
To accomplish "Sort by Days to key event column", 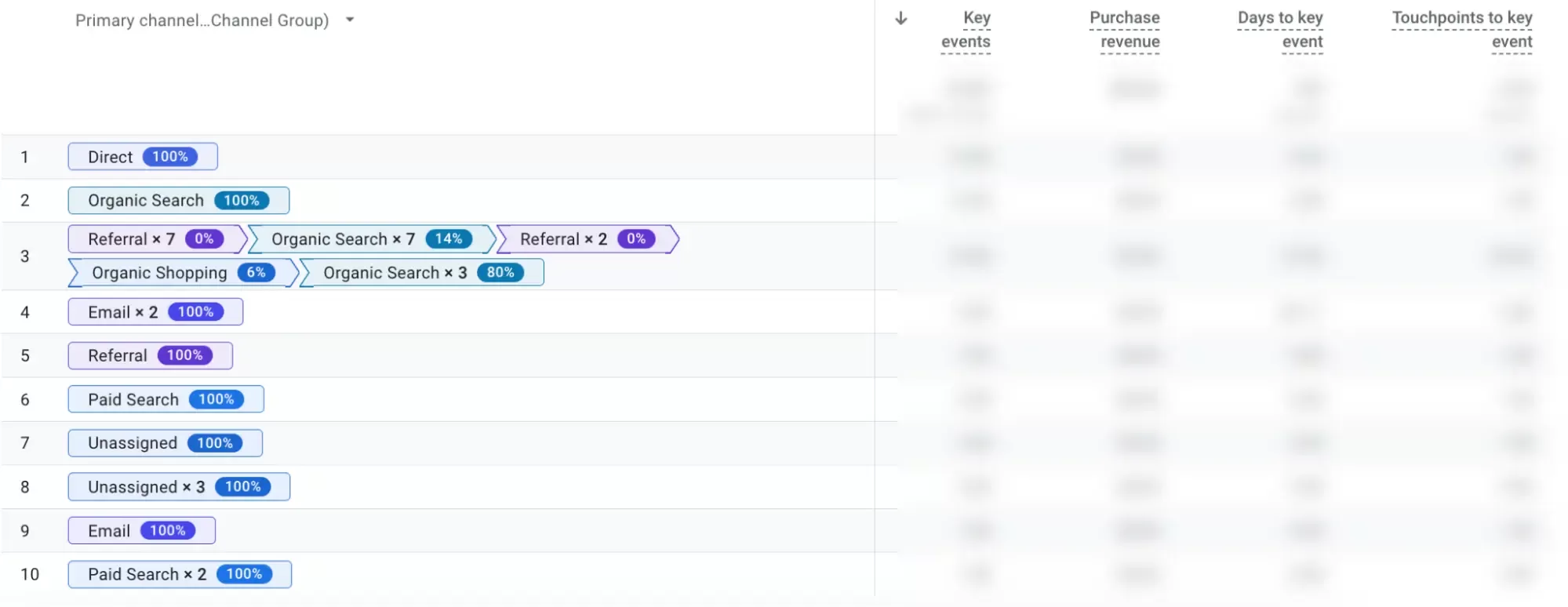I will (x=1280, y=30).
